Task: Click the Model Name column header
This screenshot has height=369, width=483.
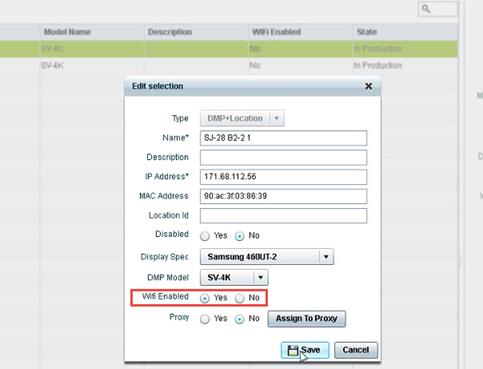Action: [x=92, y=32]
